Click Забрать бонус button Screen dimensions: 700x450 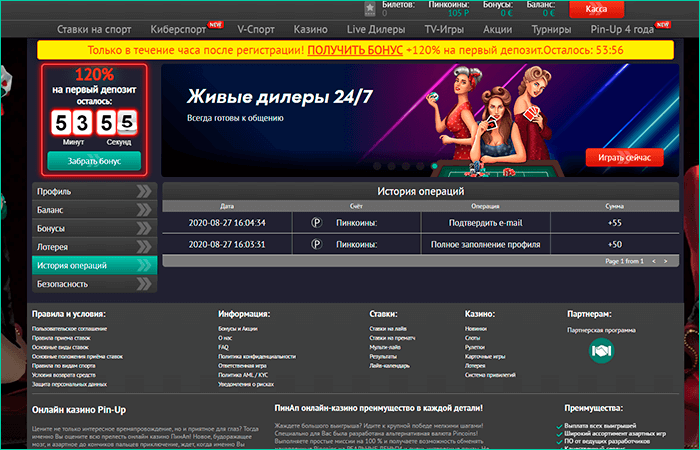coord(94,161)
